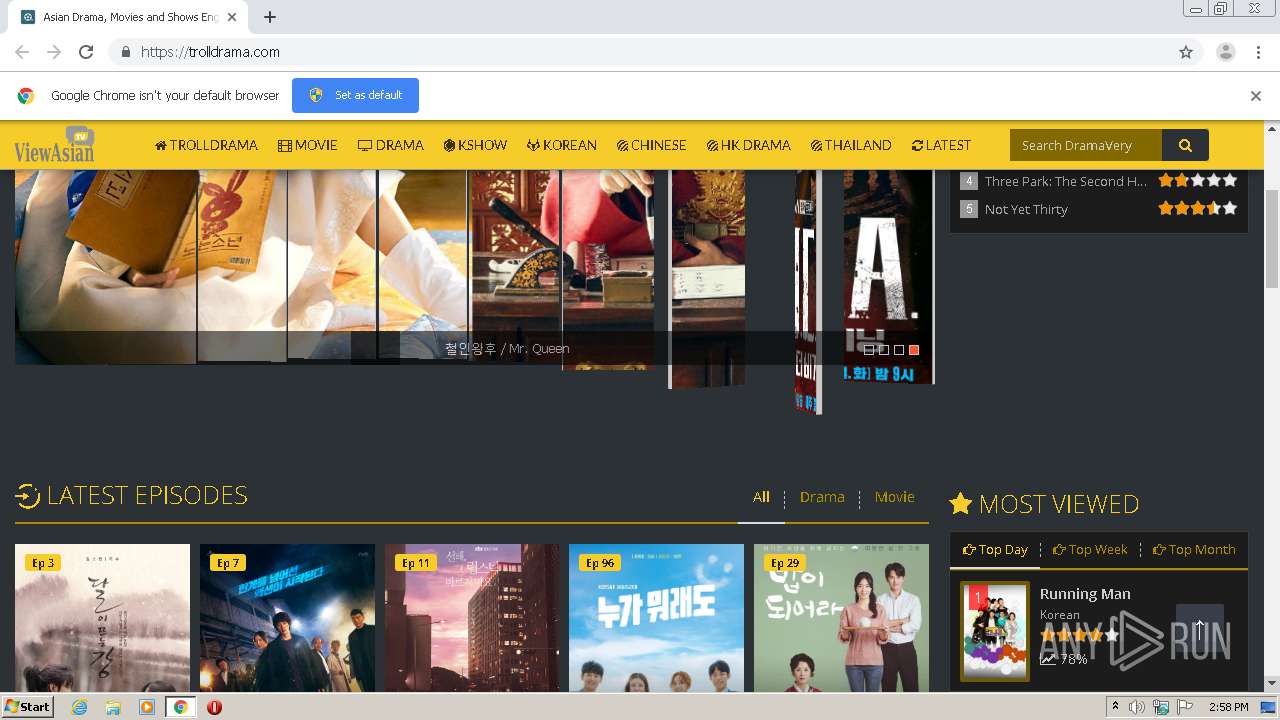
Task: Open the THAILAND menu item
Action: tap(851, 145)
